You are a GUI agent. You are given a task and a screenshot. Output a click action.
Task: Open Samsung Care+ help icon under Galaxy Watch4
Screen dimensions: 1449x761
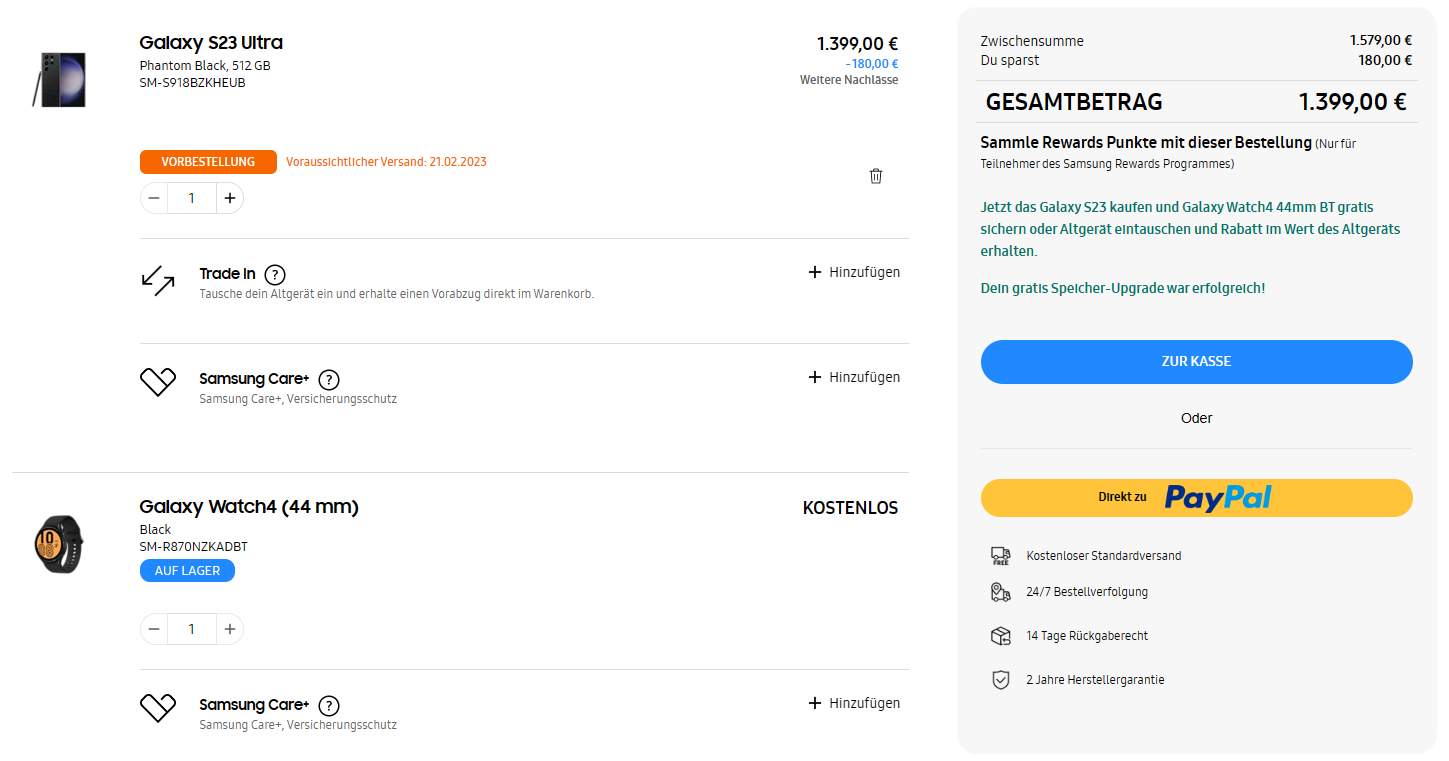(x=329, y=705)
